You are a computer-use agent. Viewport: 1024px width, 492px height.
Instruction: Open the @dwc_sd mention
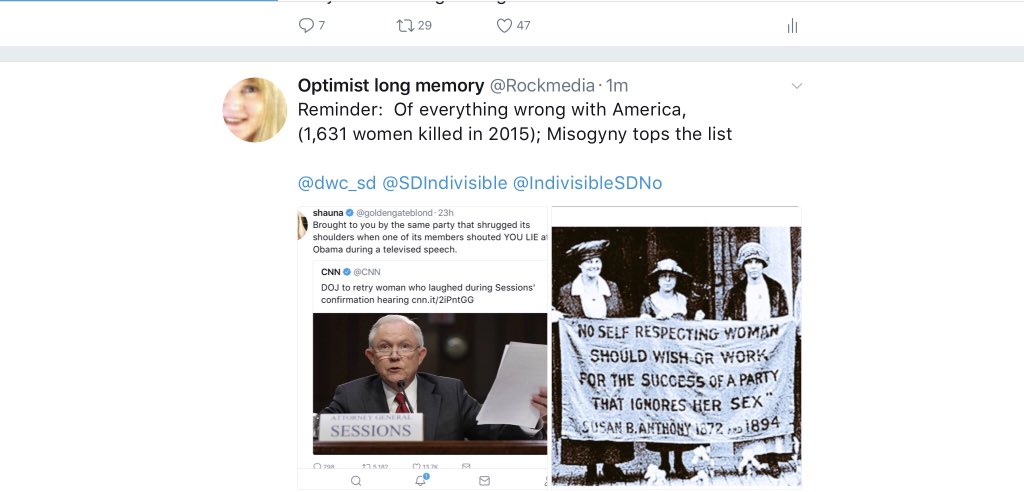pos(336,183)
